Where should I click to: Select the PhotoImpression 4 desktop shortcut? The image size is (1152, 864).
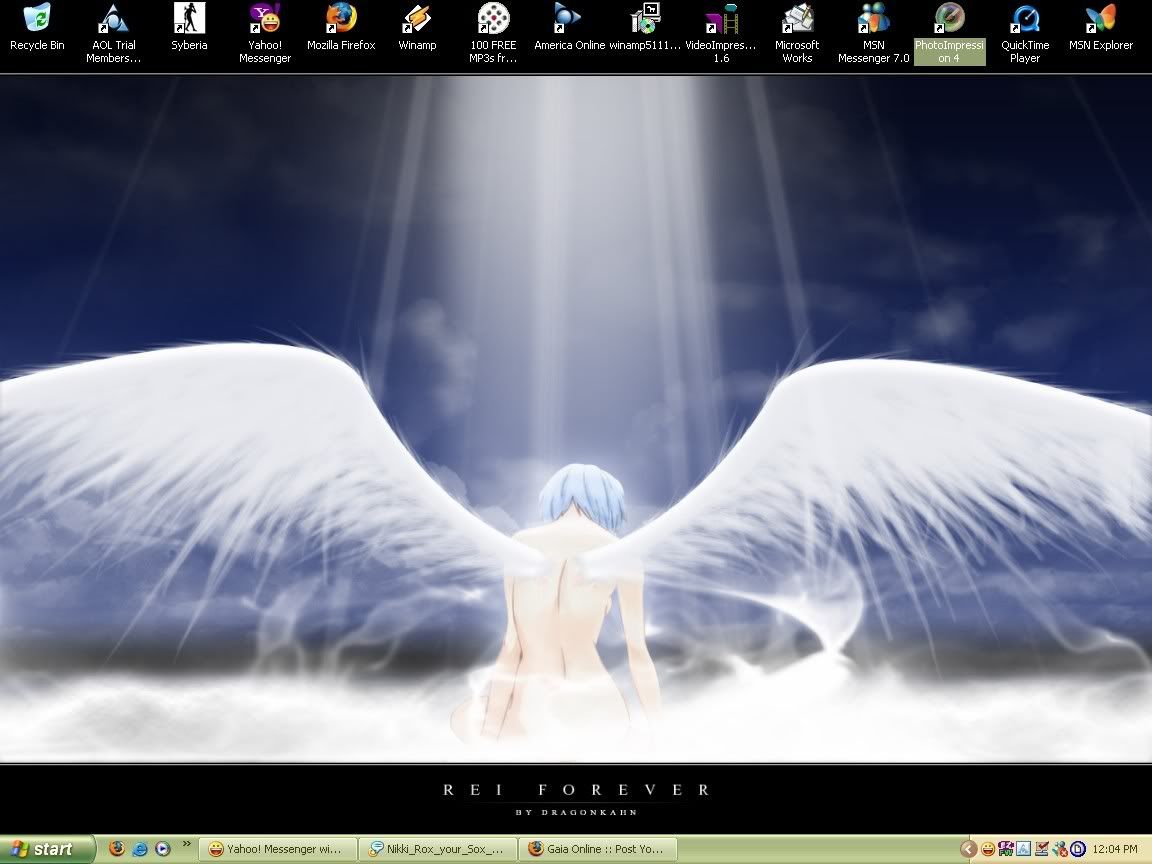(x=949, y=34)
